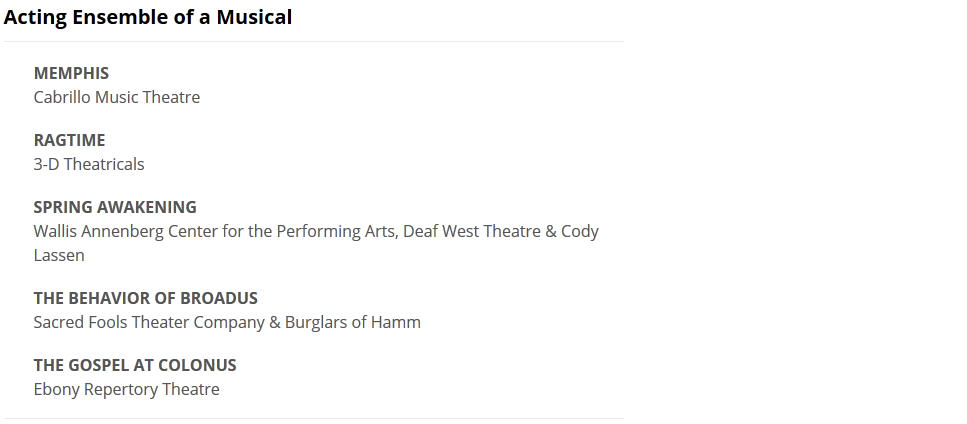Screen dimensions: 967x424
Task: Click the word Musical in the heading
Action: click(254, 17)
